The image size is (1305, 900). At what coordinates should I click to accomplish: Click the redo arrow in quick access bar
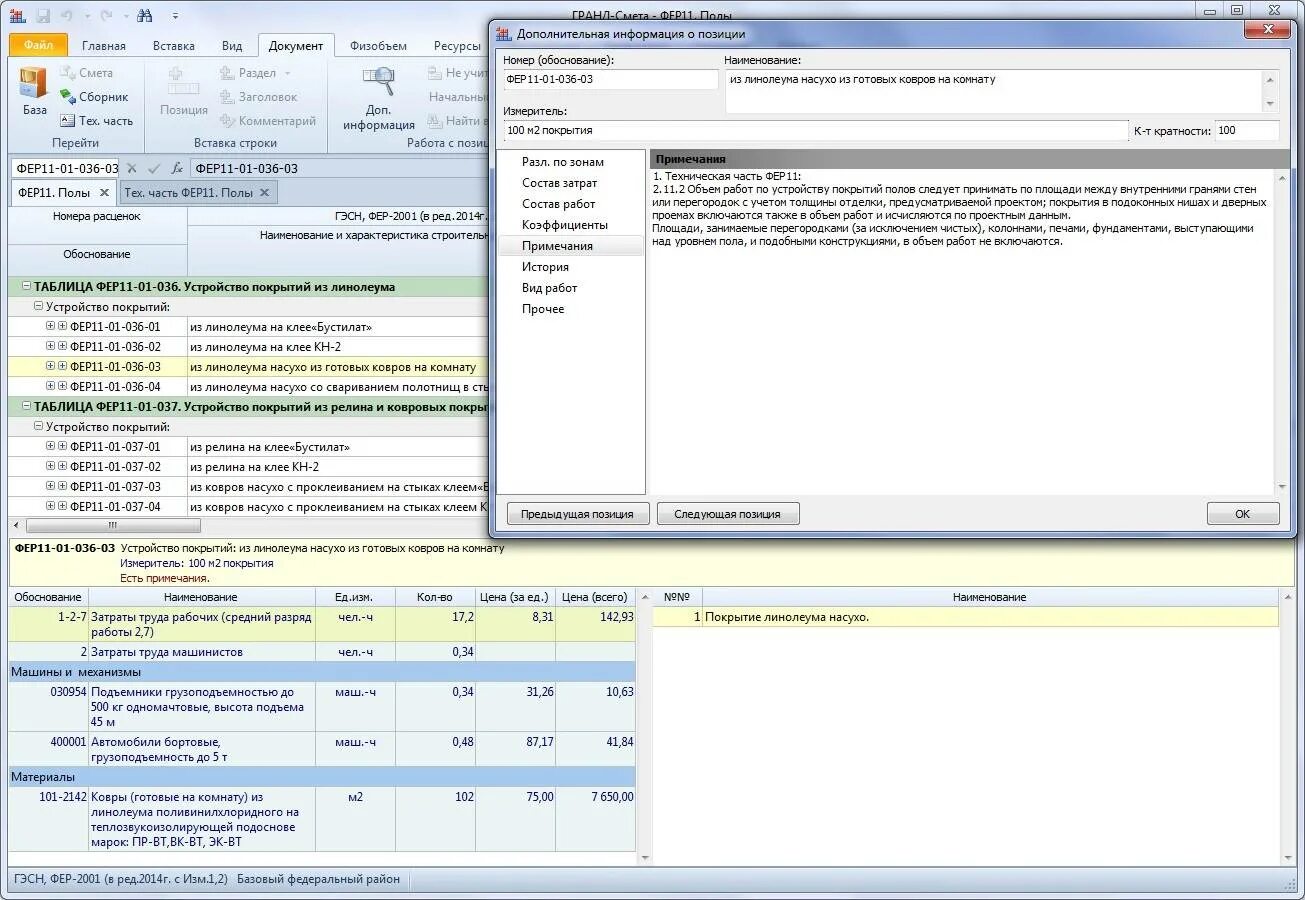(106, 15)
